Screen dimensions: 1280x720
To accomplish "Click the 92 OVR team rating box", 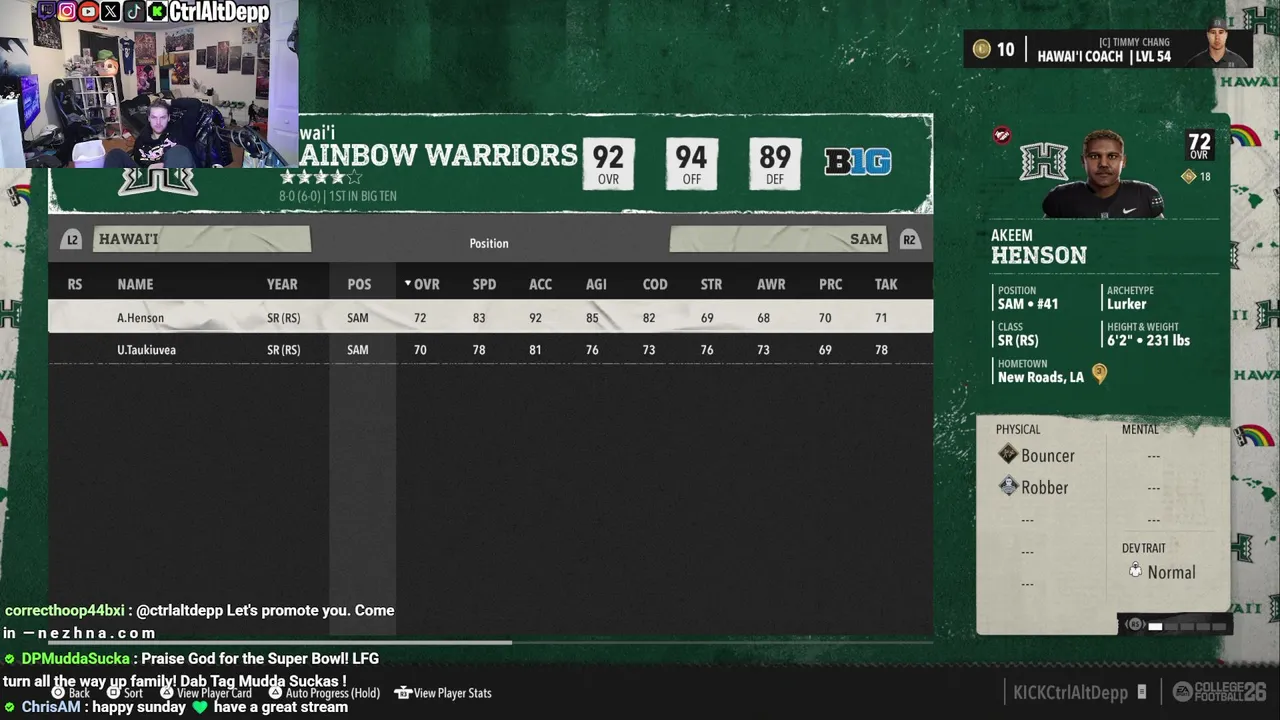I will [608, 163].
